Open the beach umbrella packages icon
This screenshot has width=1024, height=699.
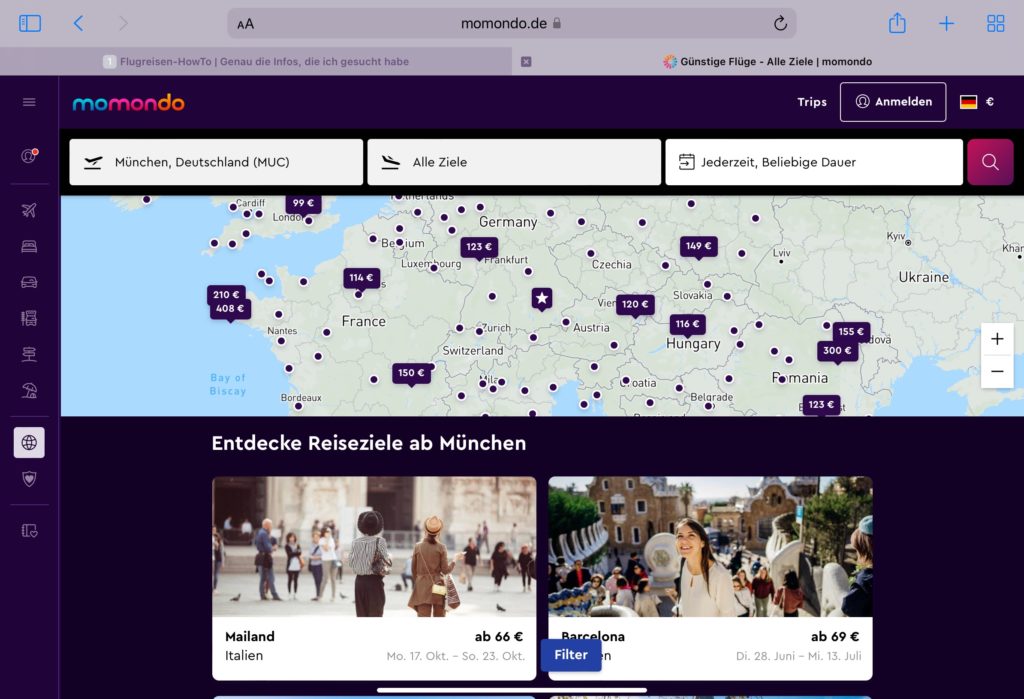[29, 390]
